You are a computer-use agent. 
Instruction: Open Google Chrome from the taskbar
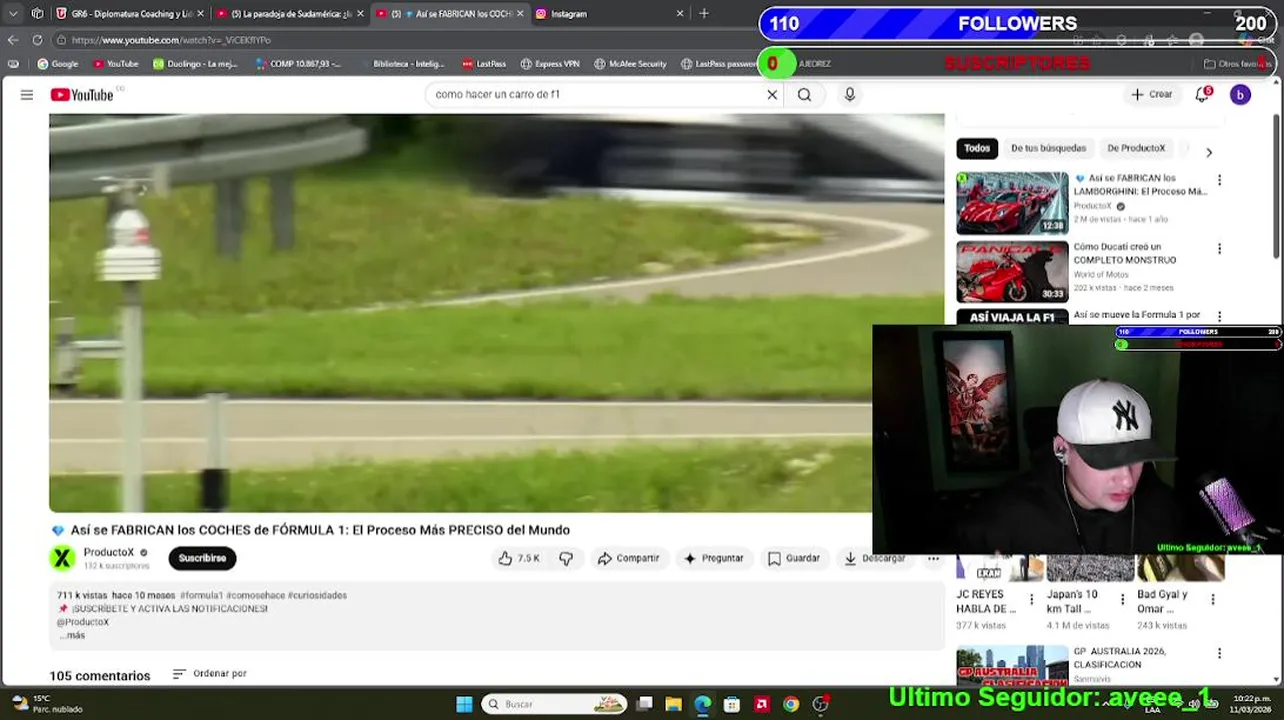click(791, 704)
